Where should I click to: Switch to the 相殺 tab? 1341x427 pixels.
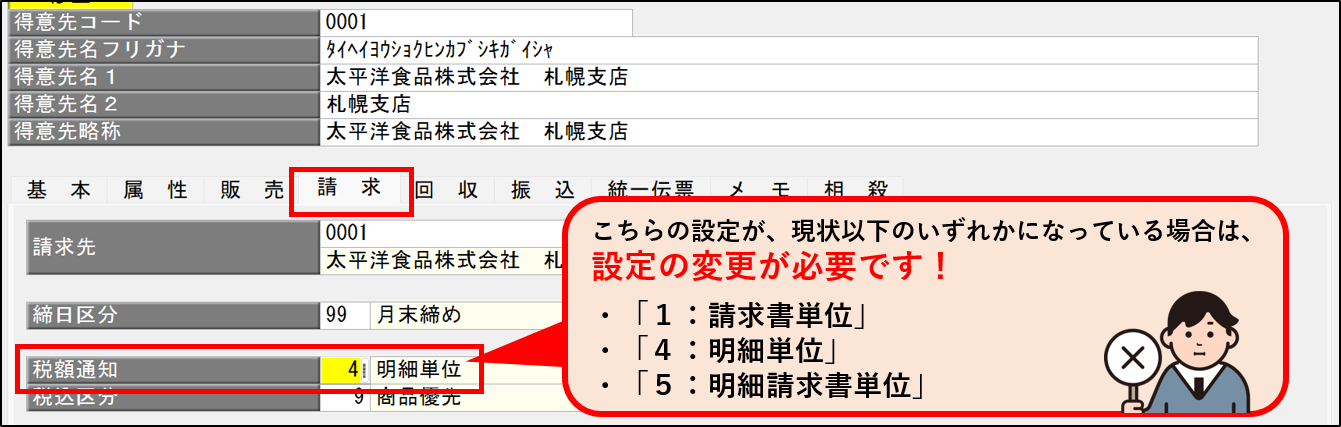tap(855, 191)
